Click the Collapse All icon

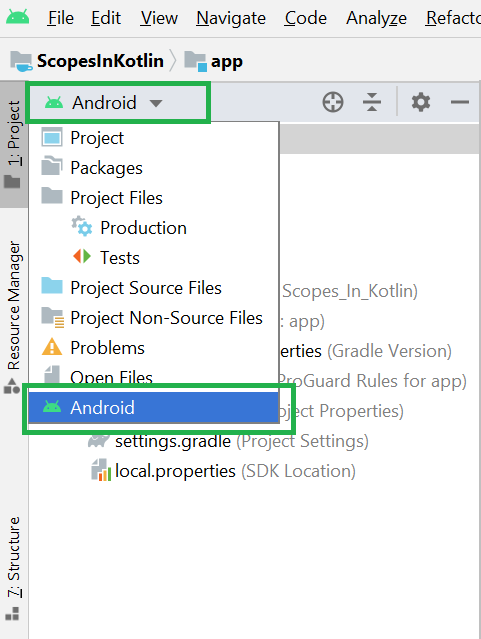click(372, 102)
